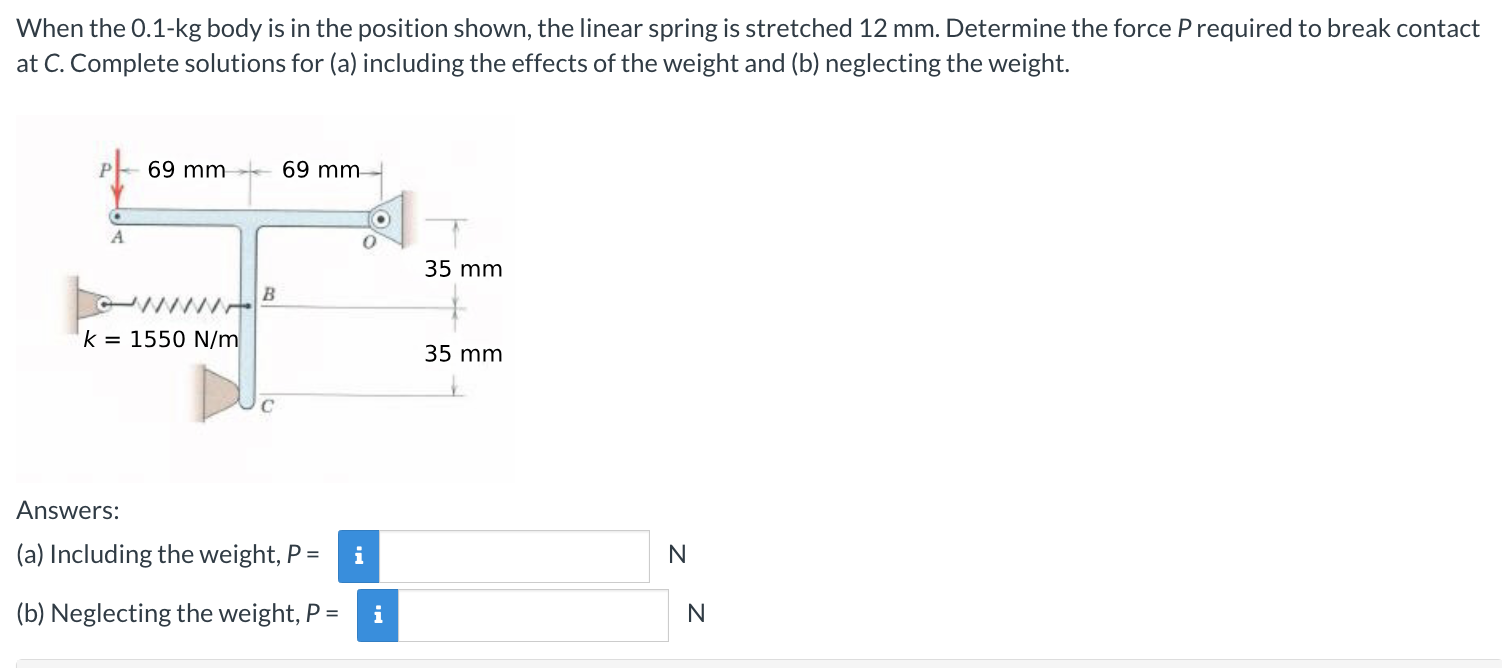
Task: Click the lower '35 mm' dimension label
Action: point(463,354)
